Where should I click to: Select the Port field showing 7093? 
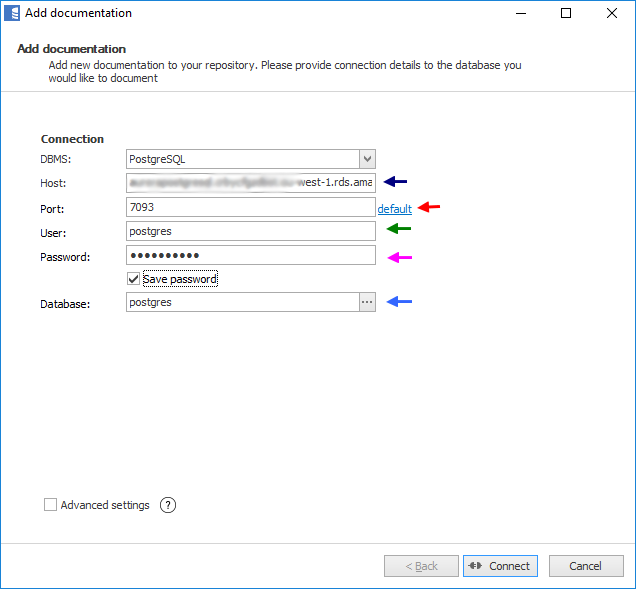(x=250, y=207)
